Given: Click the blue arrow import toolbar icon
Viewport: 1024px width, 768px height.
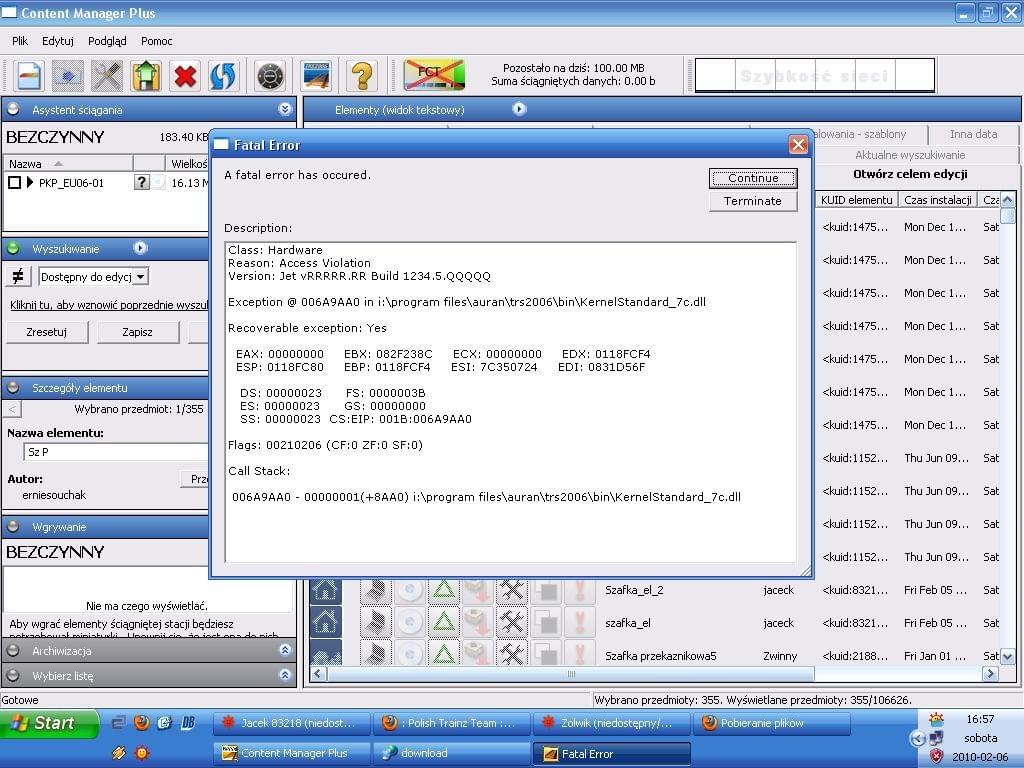Looking at the screenshot, I should (68, 75).
